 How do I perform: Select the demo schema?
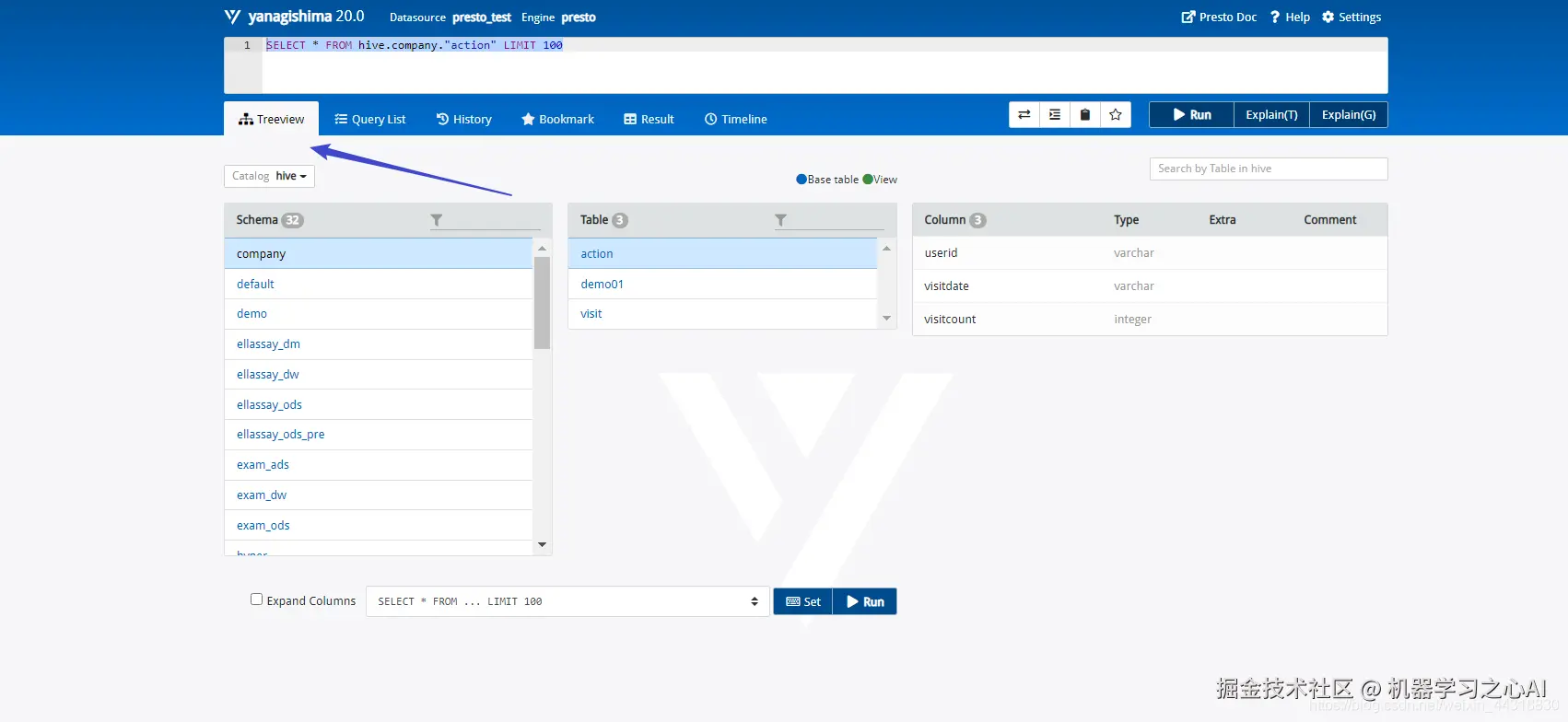point(379,314)
